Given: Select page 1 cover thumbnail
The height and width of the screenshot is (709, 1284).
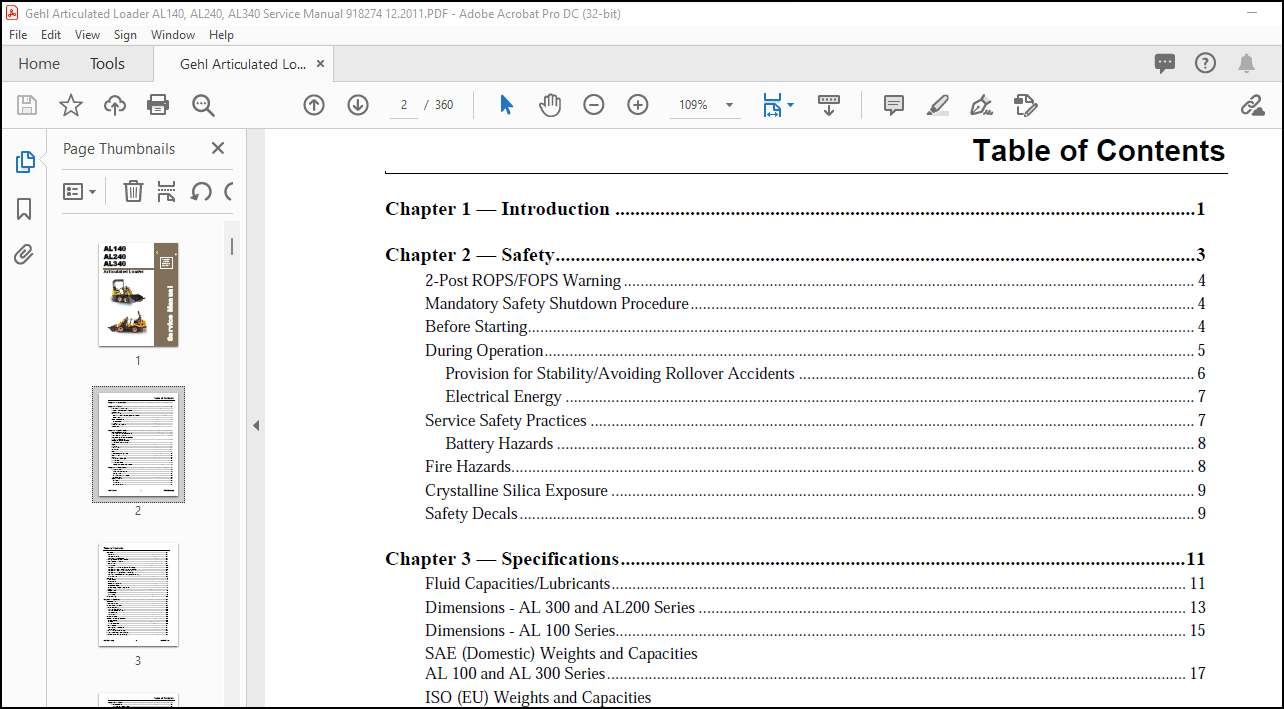Looking at the screenshot, I should 138,294.
